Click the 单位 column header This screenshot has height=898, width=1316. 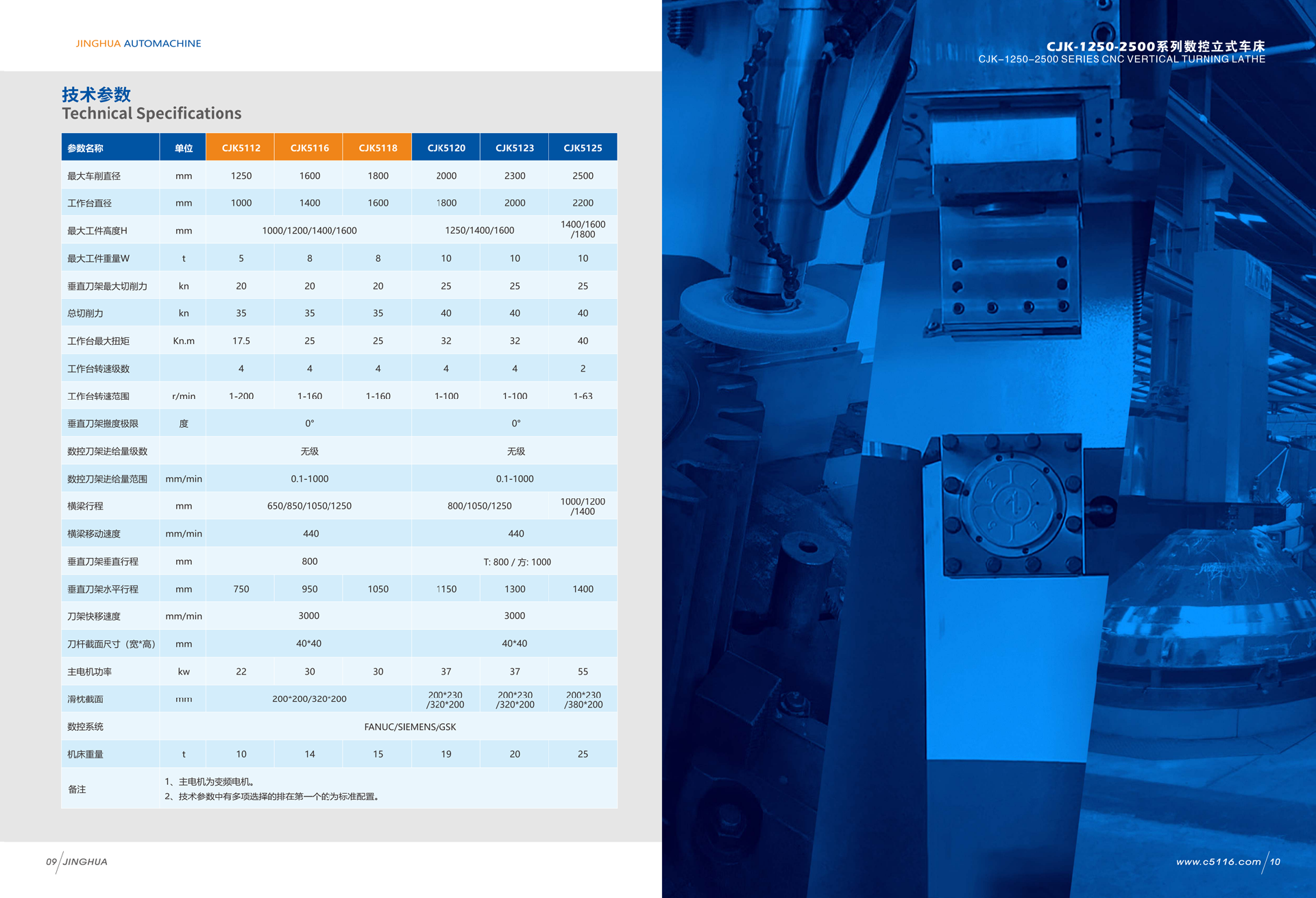[184, 148]
